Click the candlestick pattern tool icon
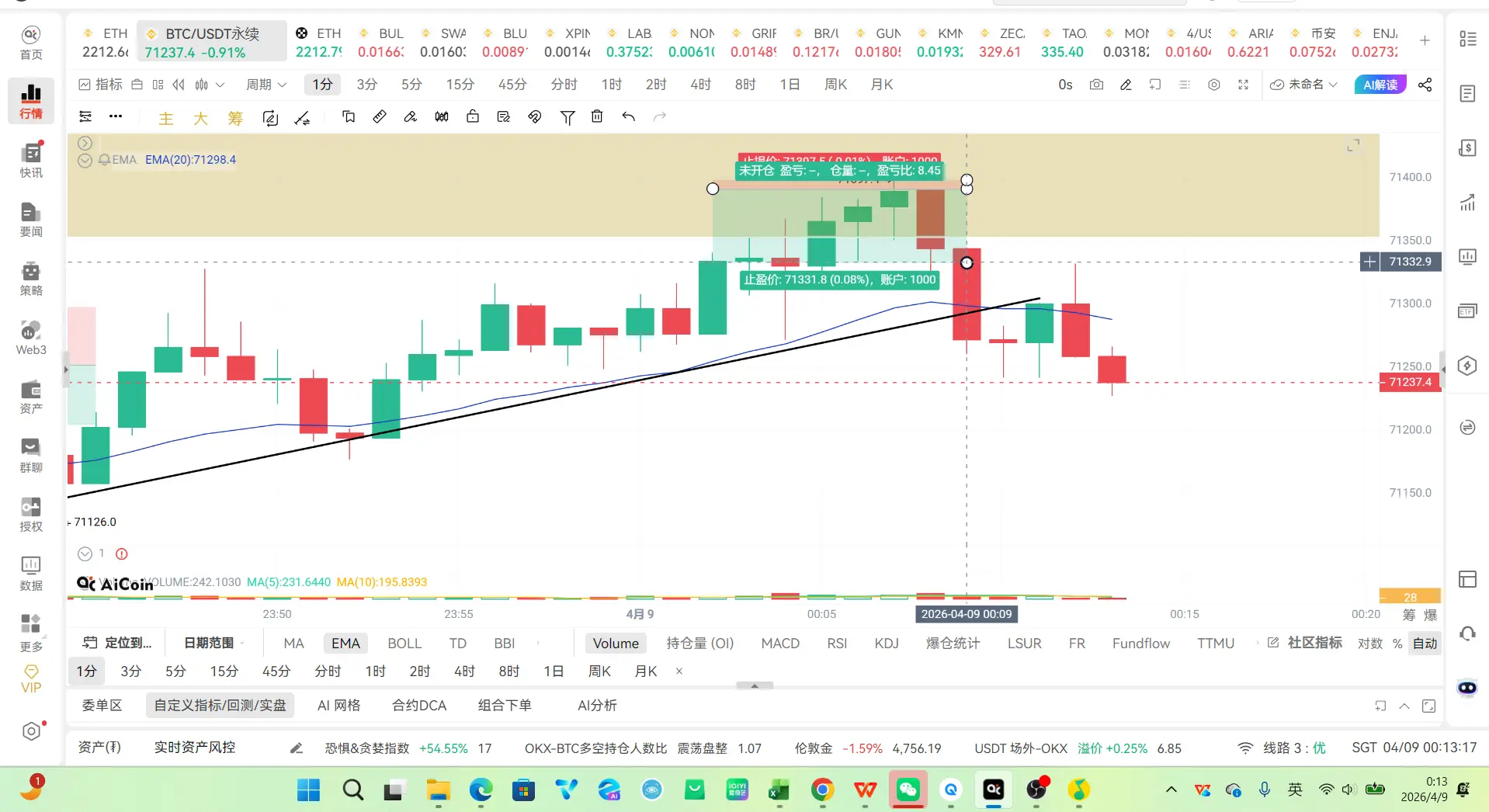Screen dimensions: 1489x812 442,116
